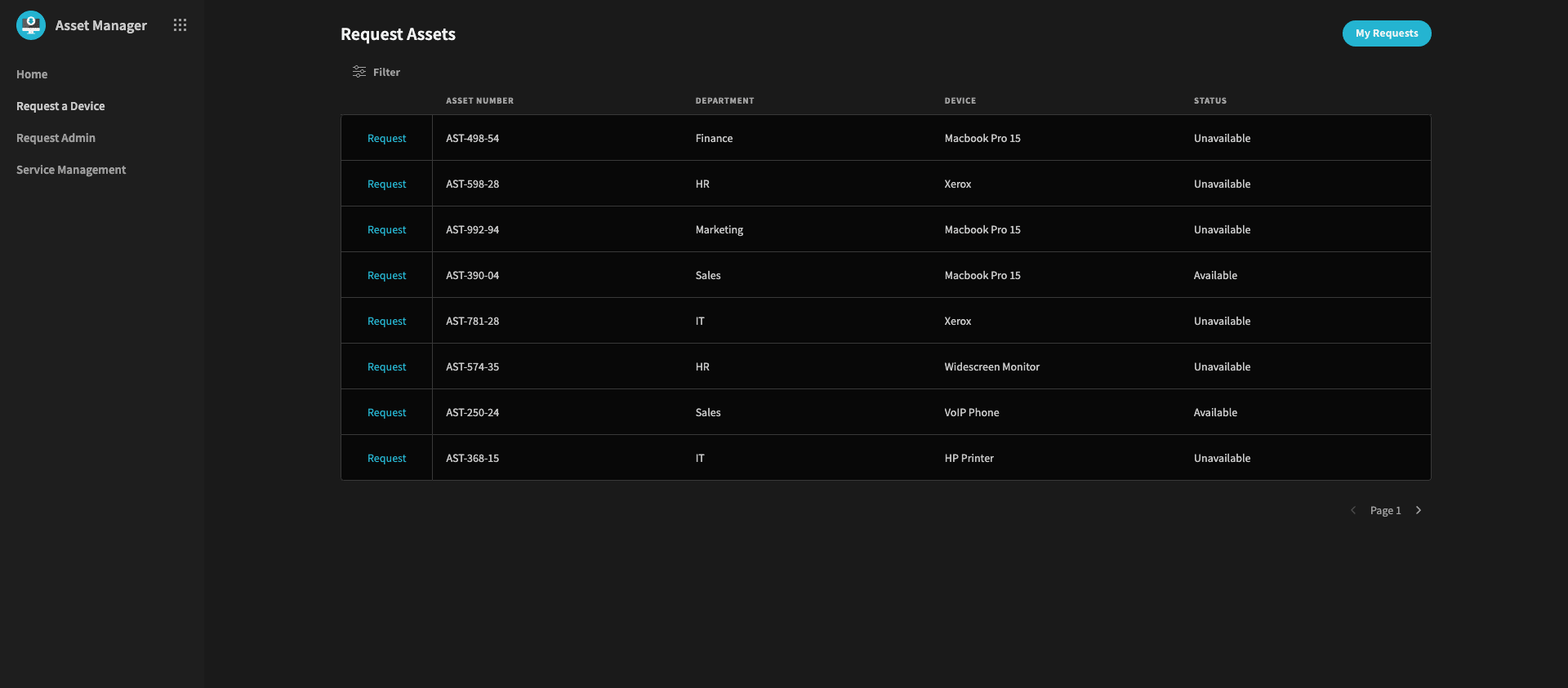Click IT department in AST-781-28 row
The width and height of the screenshot is (1568, 688).
tap(700, 321)
